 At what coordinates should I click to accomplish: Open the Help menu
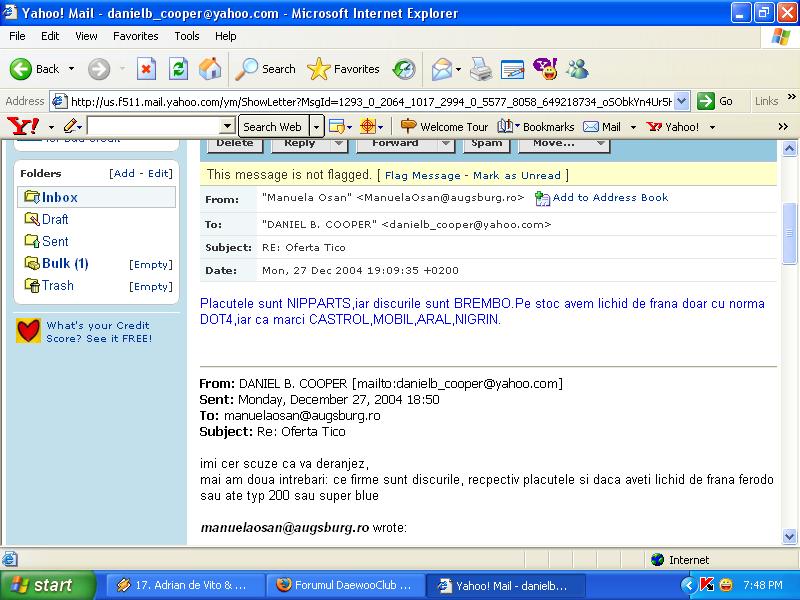226,36
